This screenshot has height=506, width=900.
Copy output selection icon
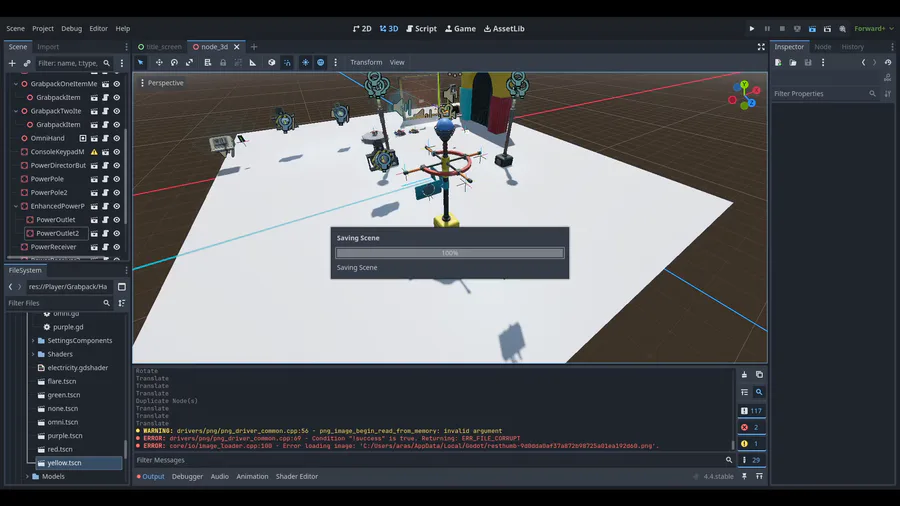point(759,375)
